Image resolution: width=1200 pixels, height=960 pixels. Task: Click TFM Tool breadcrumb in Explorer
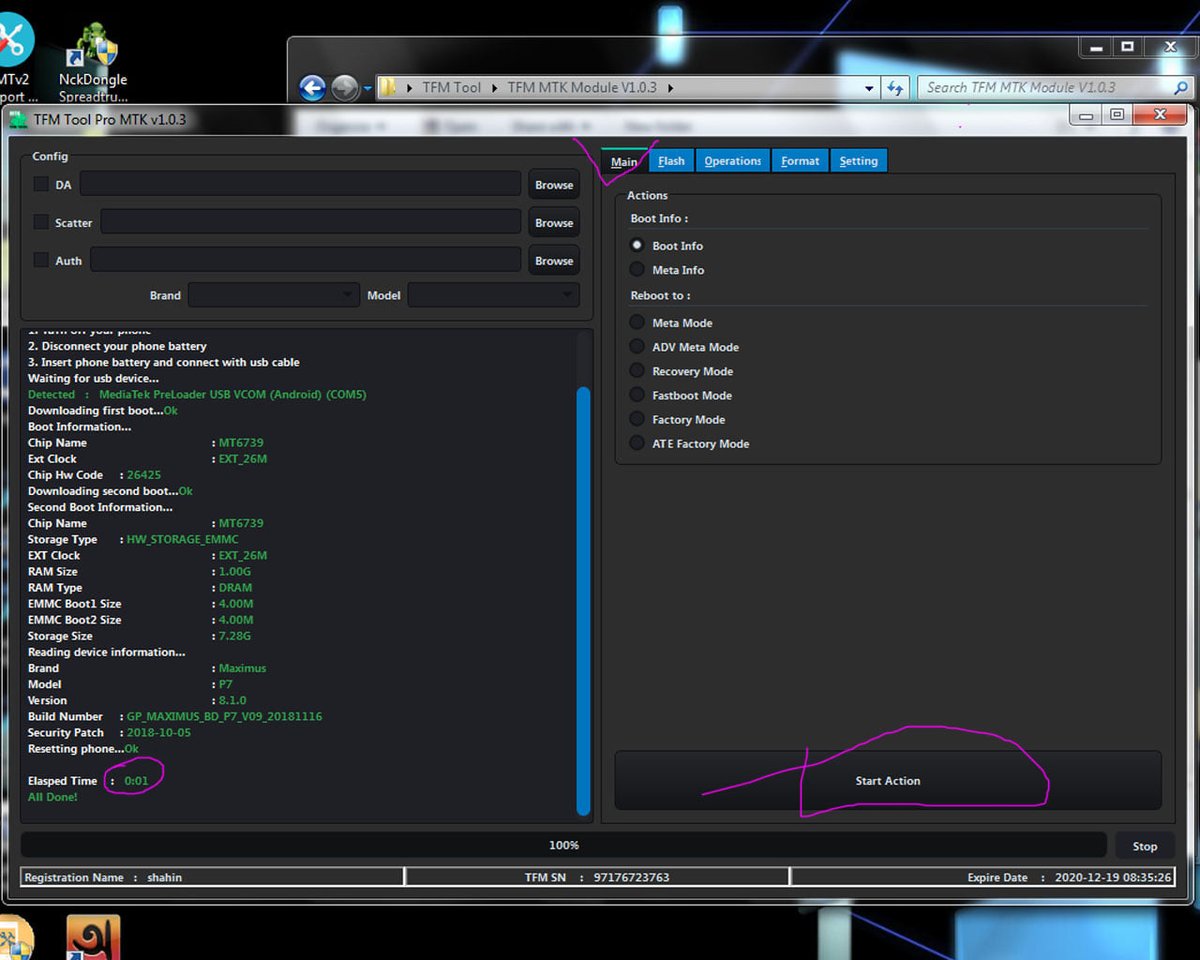click(452, 88)
